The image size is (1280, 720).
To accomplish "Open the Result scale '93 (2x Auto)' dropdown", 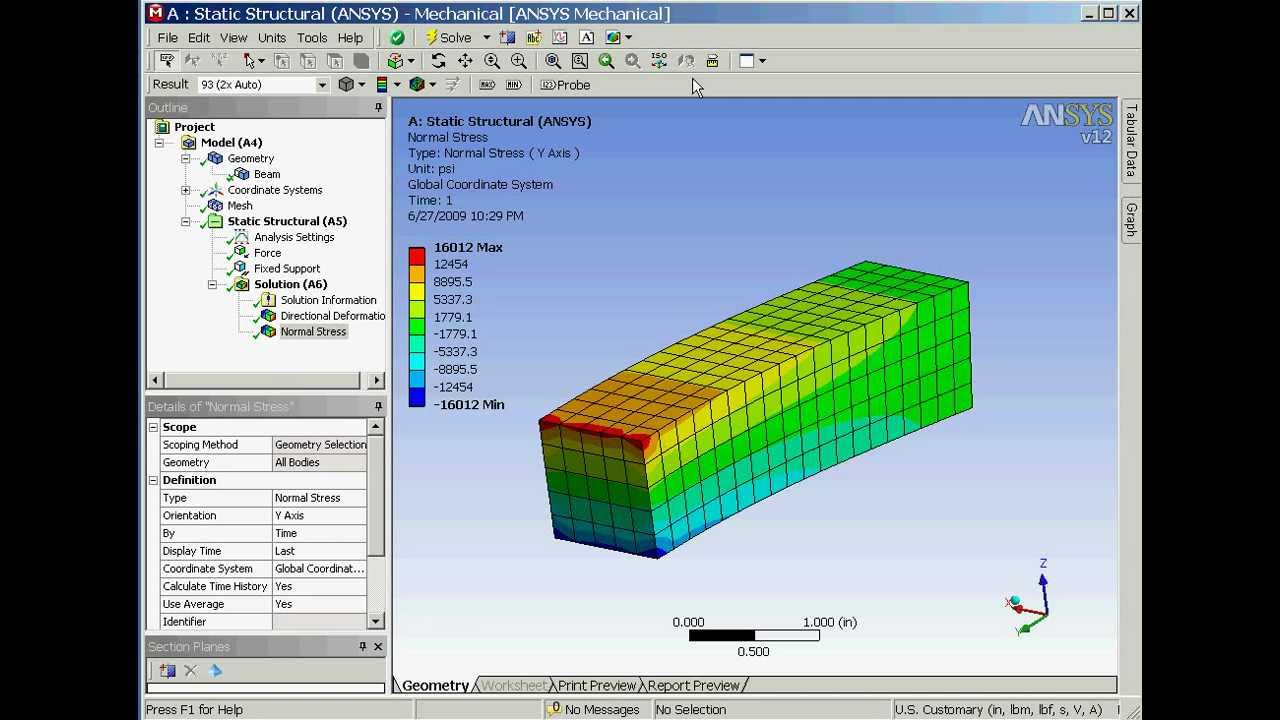I will pyautogui.click(x=321, y=85).
